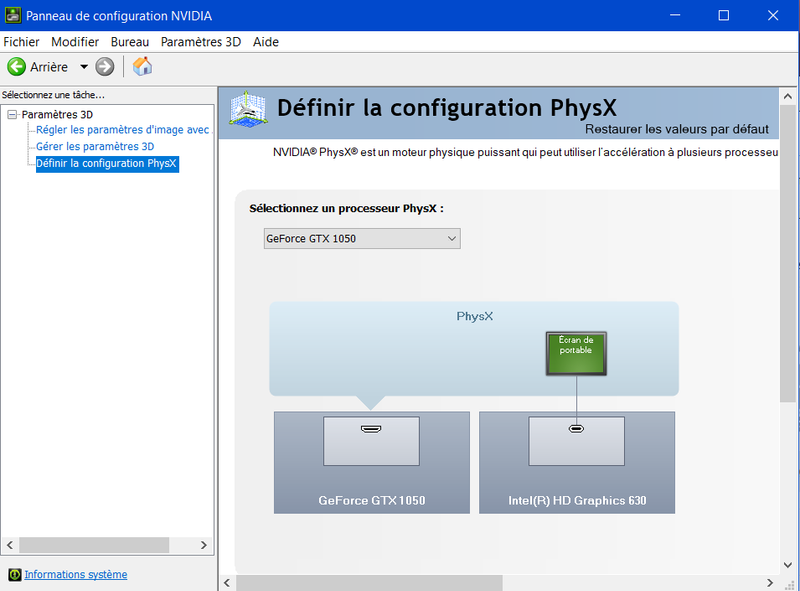
Task: Open the PhysX processor dropdown
Action: click(x=361, y=239)
